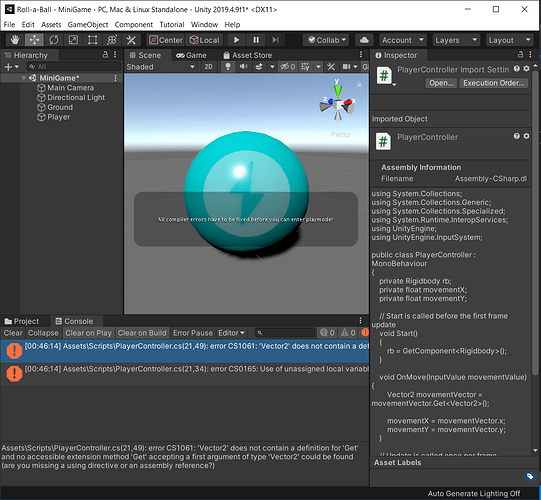This screenshot has width=541, height=500.
Task: Toggle scene lighting bulb icon
Action: click(228, 67)
